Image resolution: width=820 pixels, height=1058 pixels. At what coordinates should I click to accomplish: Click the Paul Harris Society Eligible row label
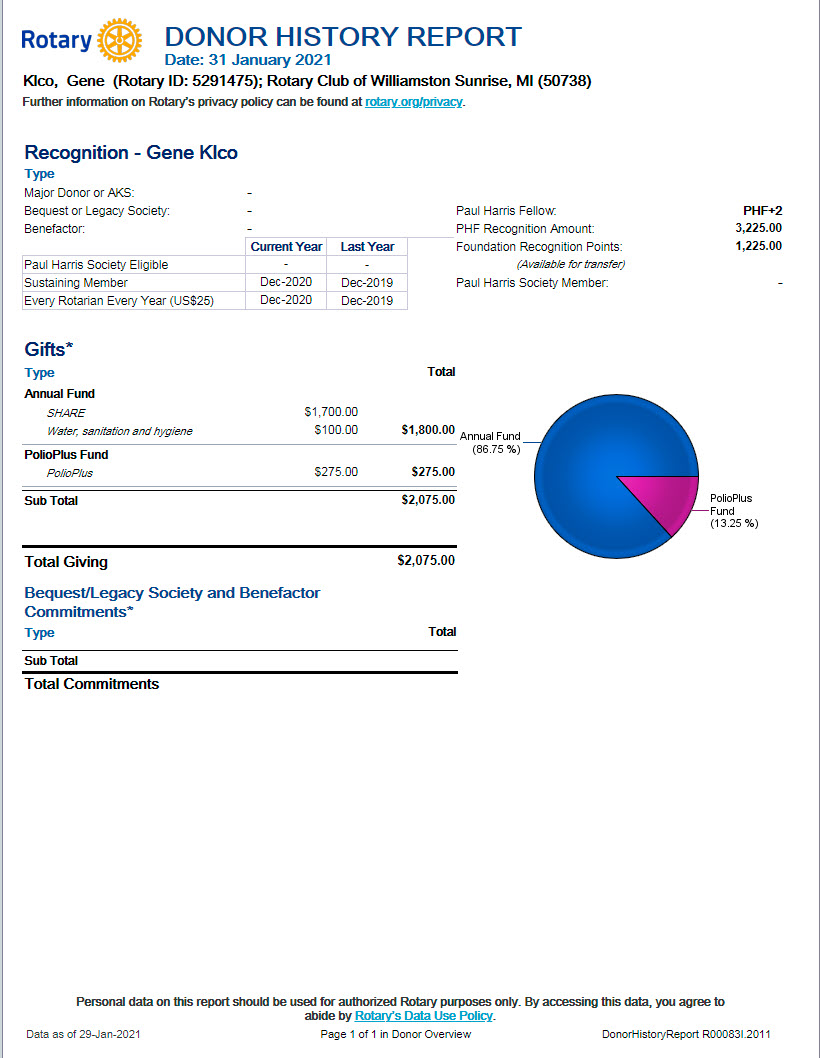[96, 264]
